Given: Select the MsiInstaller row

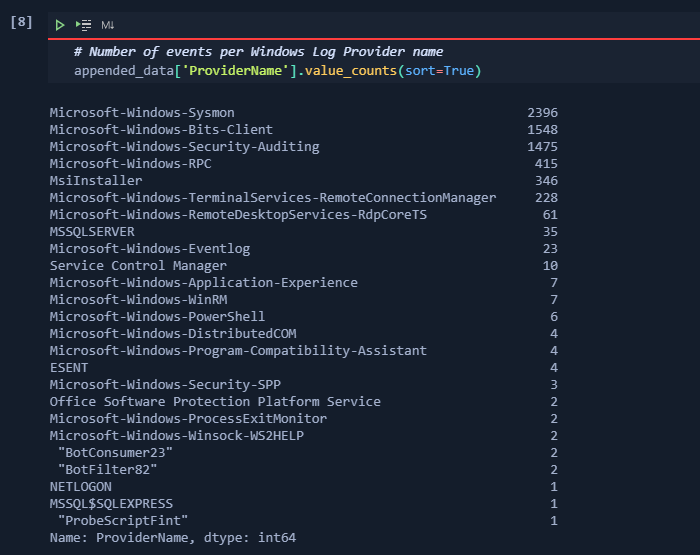Looking at the screenshot, I should click(x=304, y=180).
